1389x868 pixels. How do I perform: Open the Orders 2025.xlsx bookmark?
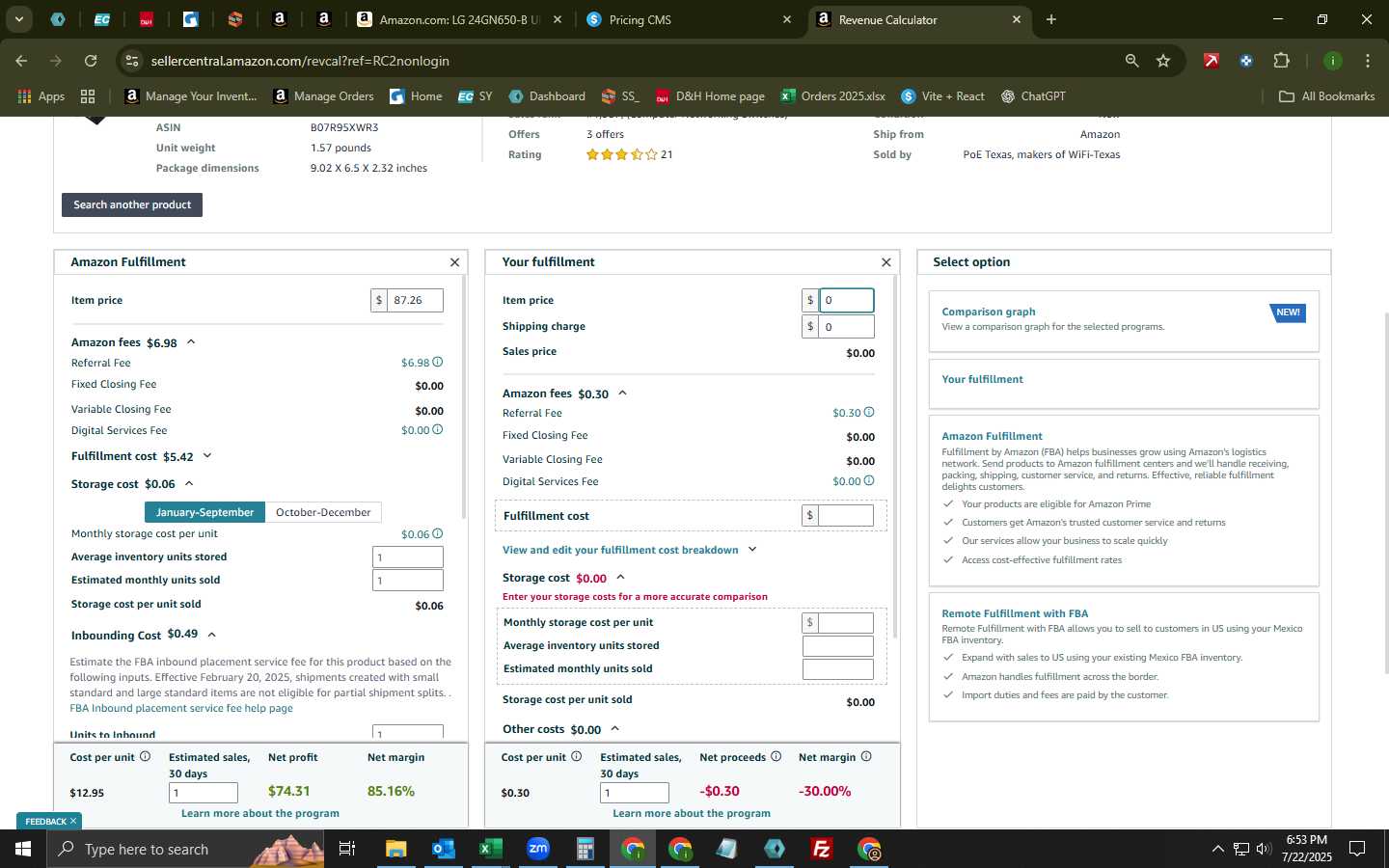[x=833, y=96]
